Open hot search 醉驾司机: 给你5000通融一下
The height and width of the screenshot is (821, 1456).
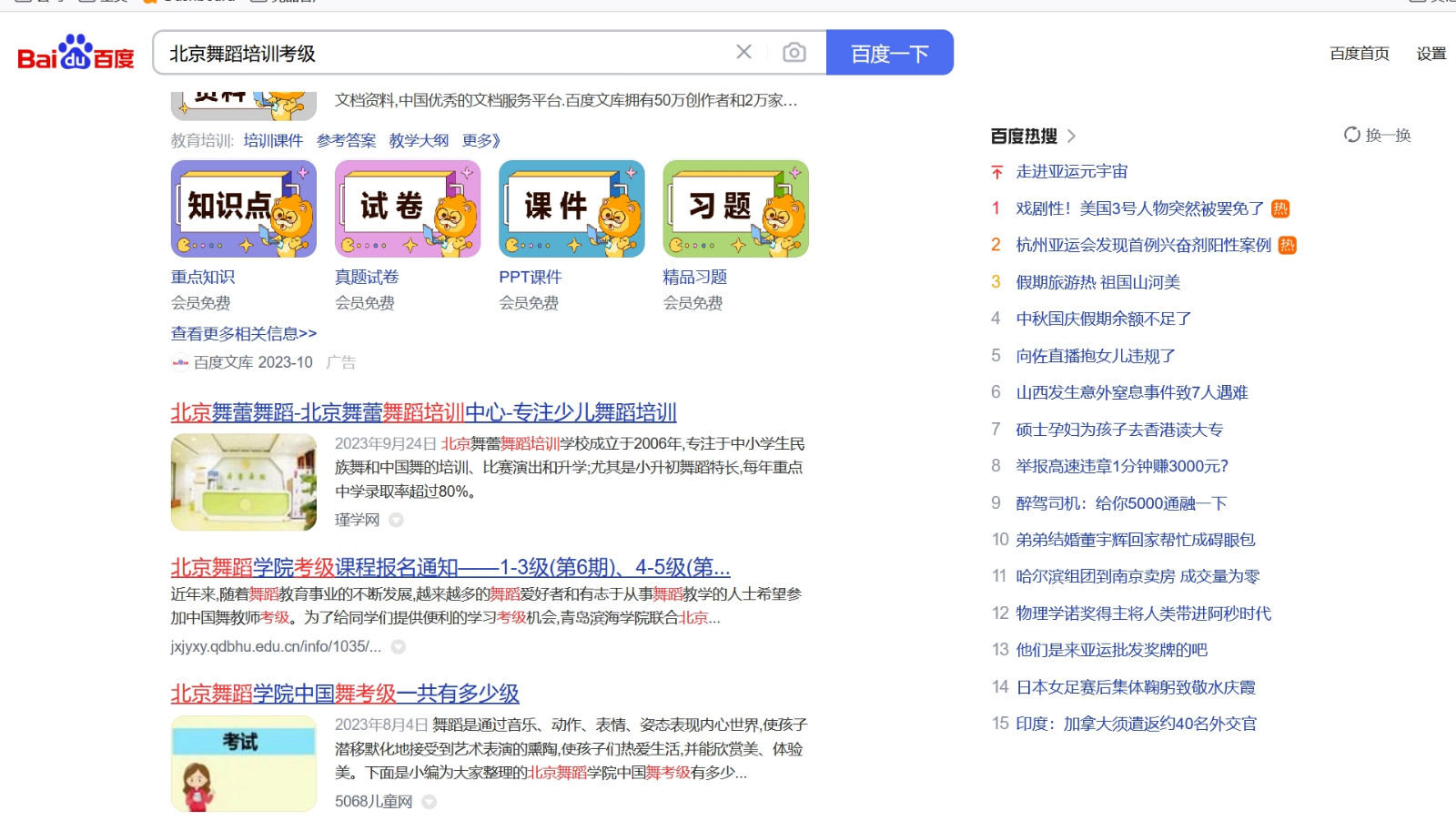point(1121,503)
